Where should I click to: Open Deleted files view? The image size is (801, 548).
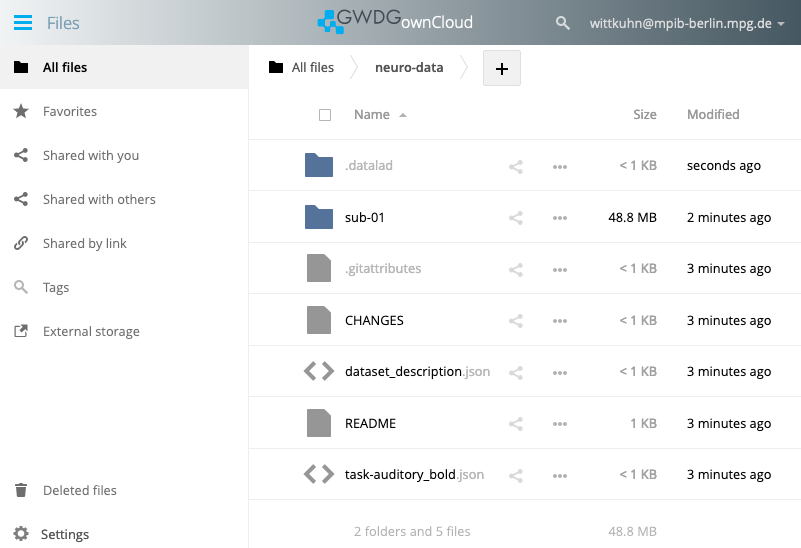[x=79, y=490]
